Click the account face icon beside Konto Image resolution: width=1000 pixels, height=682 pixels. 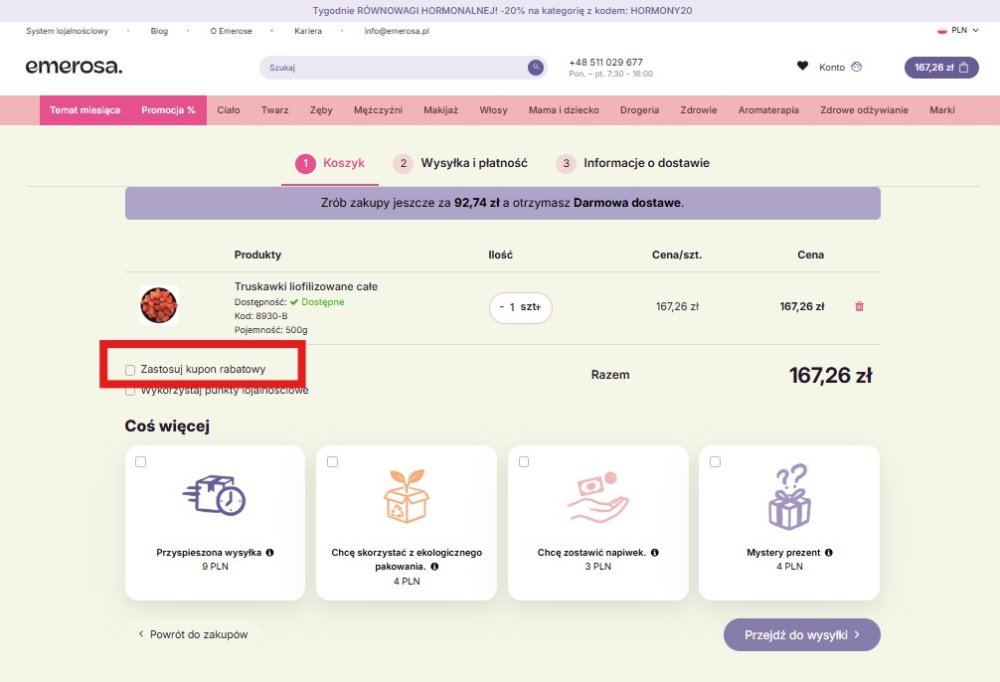[x=856, y=67]
